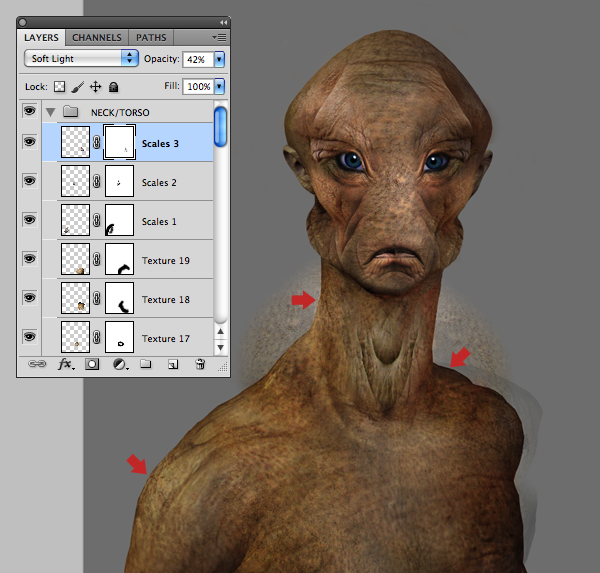Select the Scales 3 layer name
Image resolution: width=600 pixels, height=573 pixels.
(160, 144)
